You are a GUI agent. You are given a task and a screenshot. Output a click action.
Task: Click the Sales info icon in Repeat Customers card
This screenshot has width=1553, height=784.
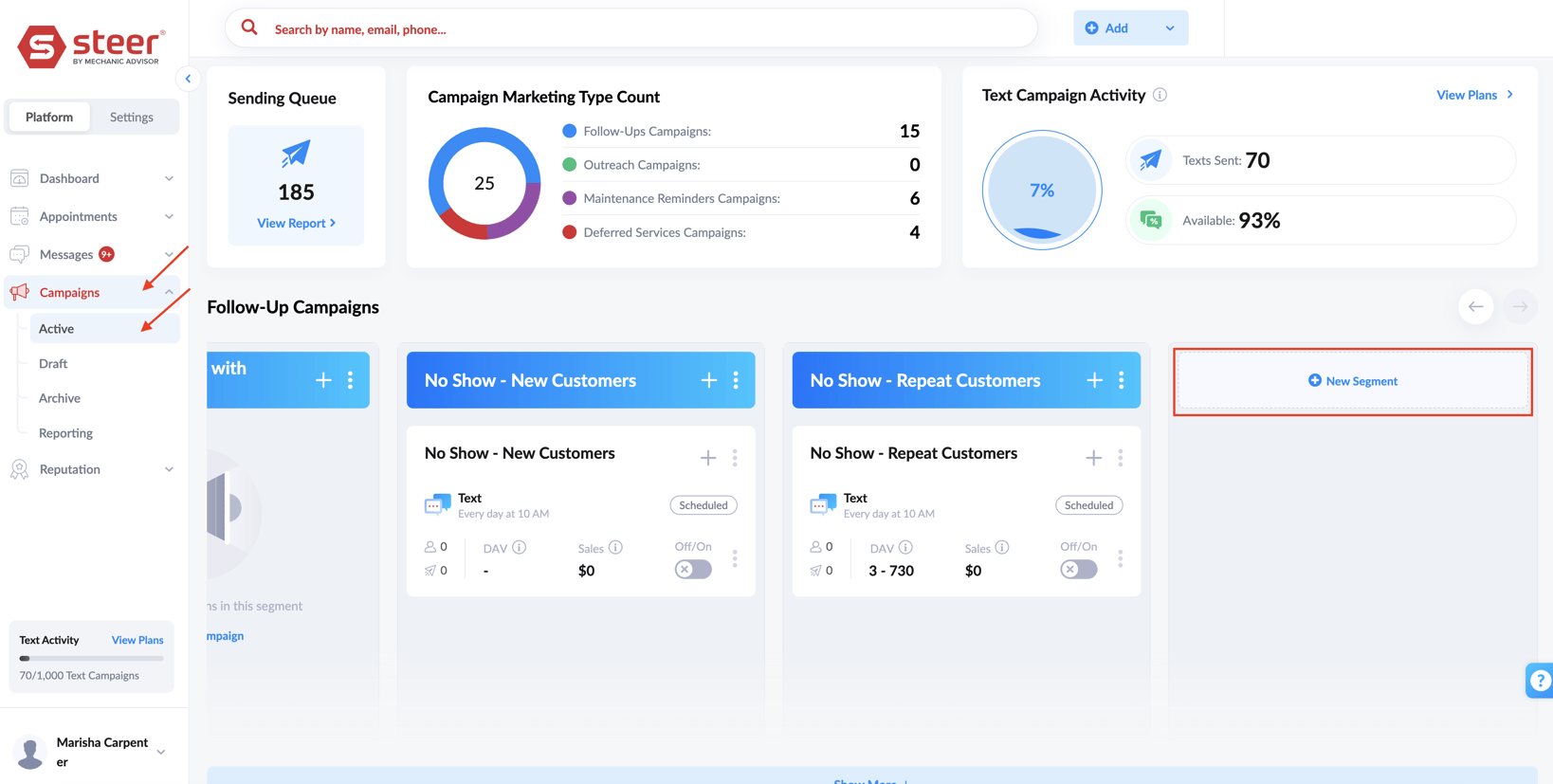1002,548
